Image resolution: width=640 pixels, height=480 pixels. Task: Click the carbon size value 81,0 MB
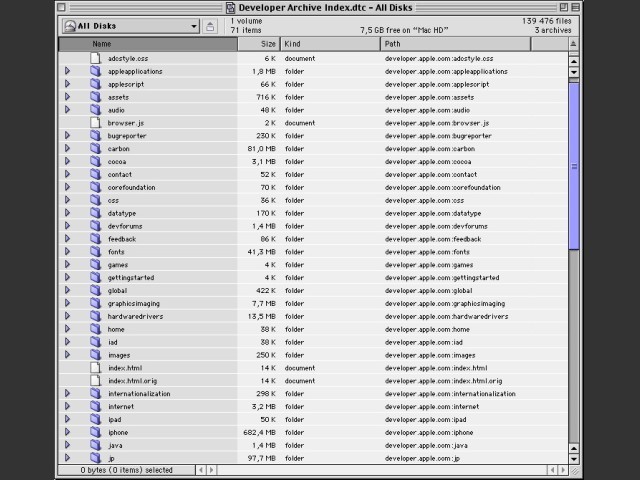click(x=262, y=149)
